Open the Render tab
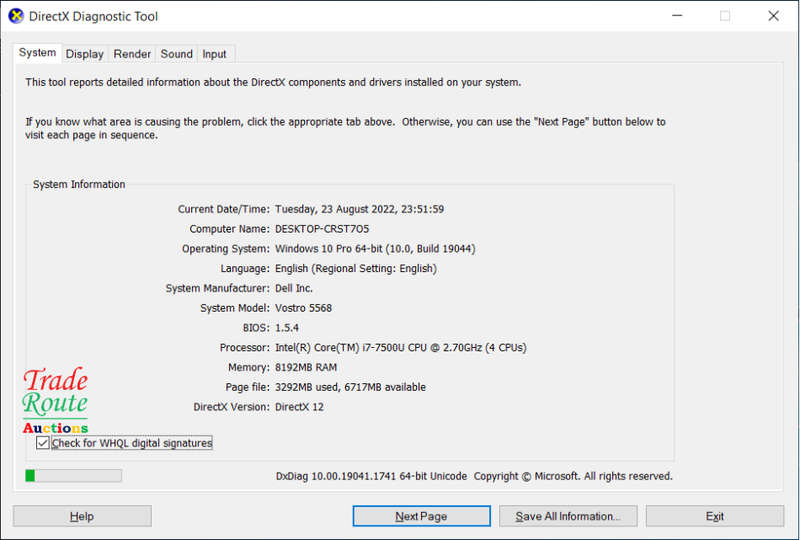This screenshot has height=540, width=800. click(x=132, y=54)
